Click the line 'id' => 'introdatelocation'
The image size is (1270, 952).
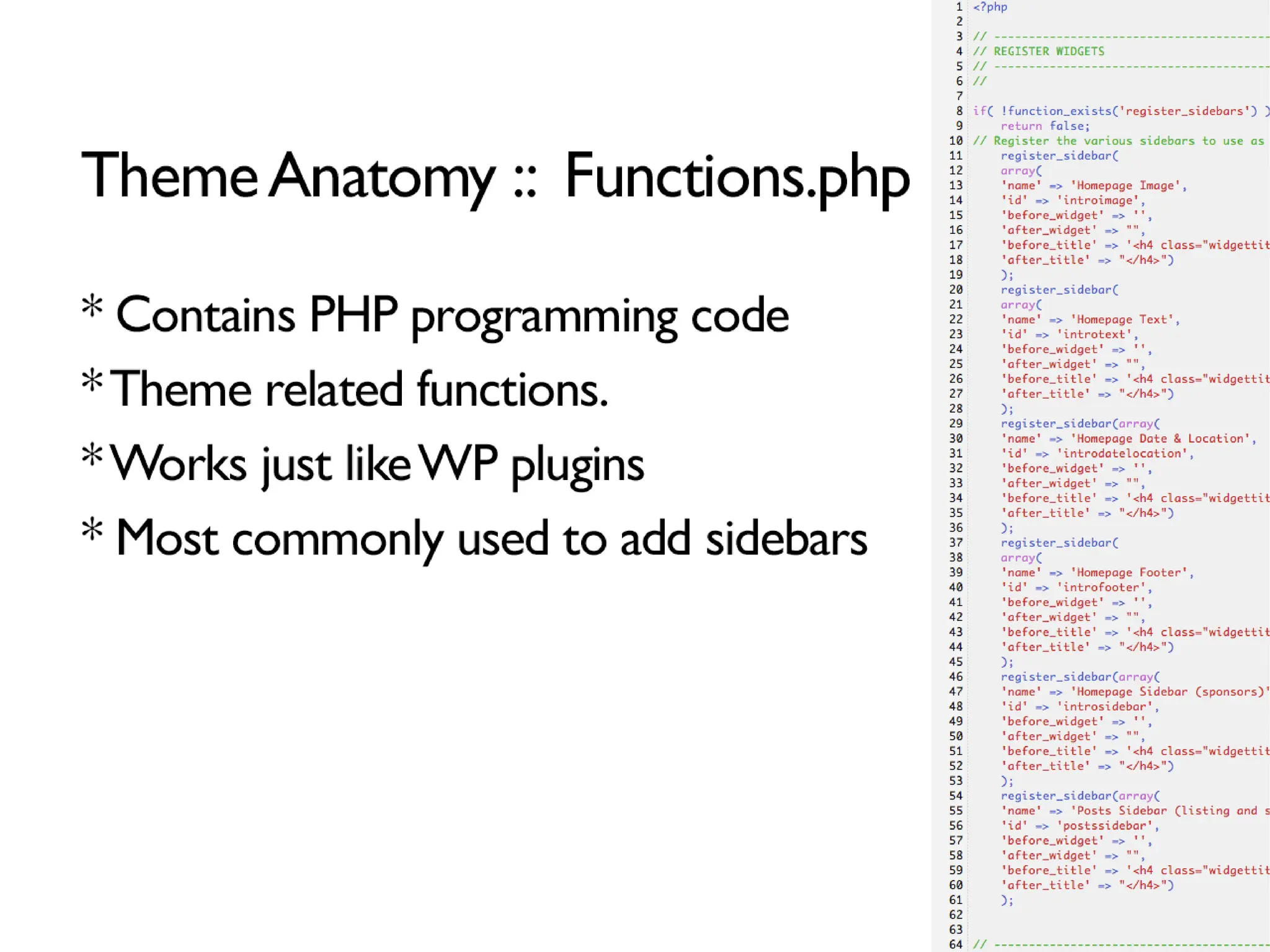click(1097, 453)
